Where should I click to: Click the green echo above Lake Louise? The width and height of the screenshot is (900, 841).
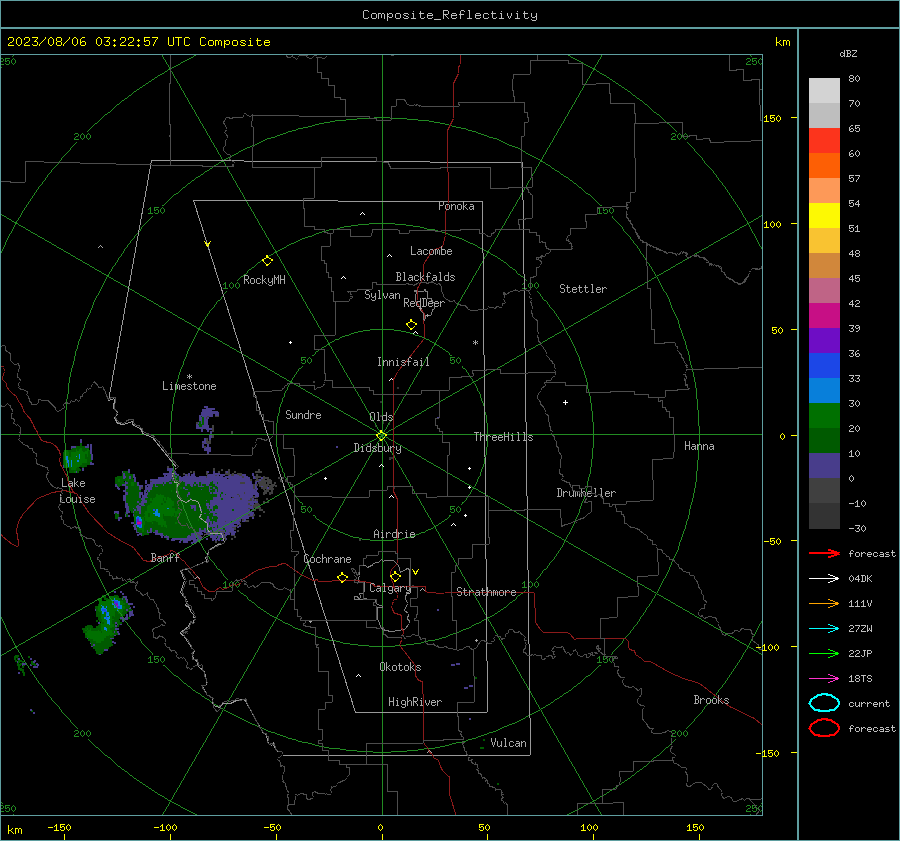coord(77,458)
